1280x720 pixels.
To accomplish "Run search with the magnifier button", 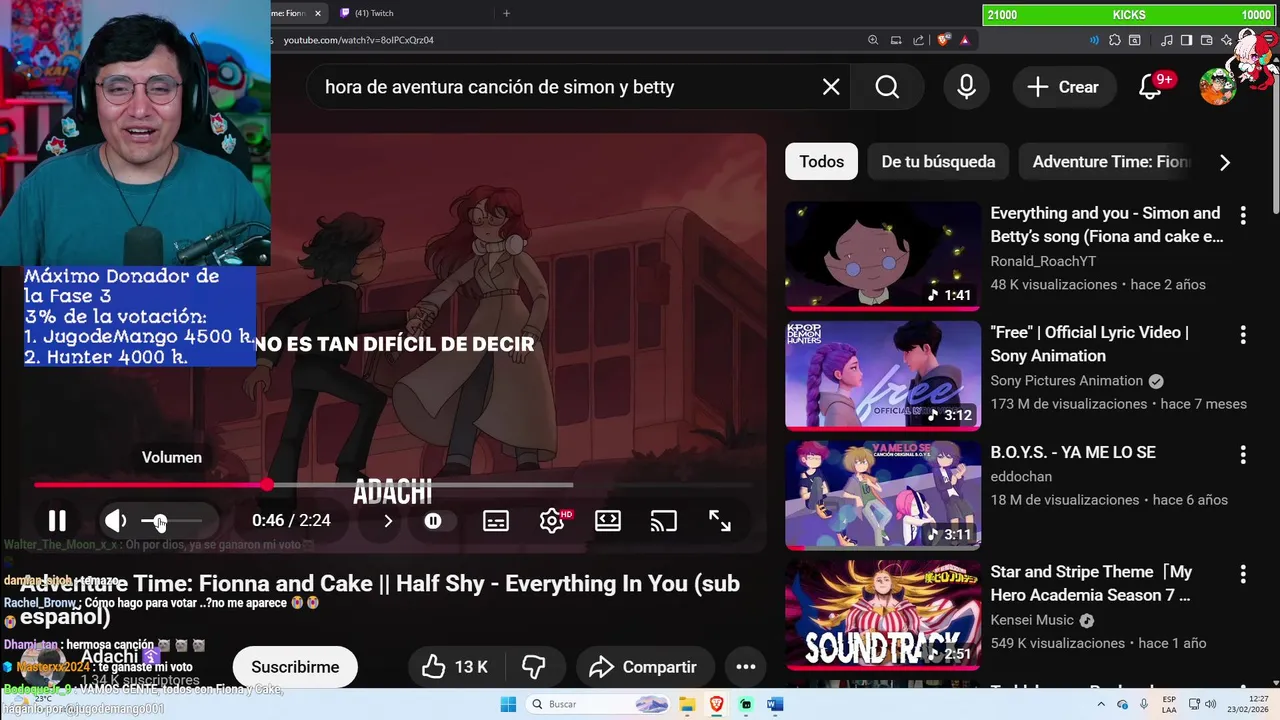I will point(887,87).
